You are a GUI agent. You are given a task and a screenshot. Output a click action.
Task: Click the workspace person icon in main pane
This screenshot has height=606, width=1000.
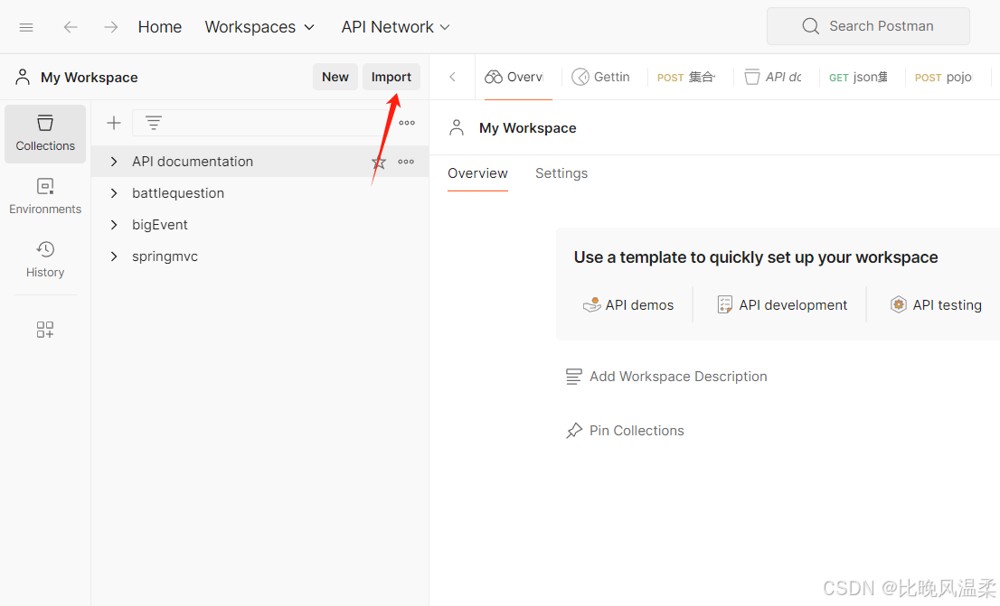(457, 128)
